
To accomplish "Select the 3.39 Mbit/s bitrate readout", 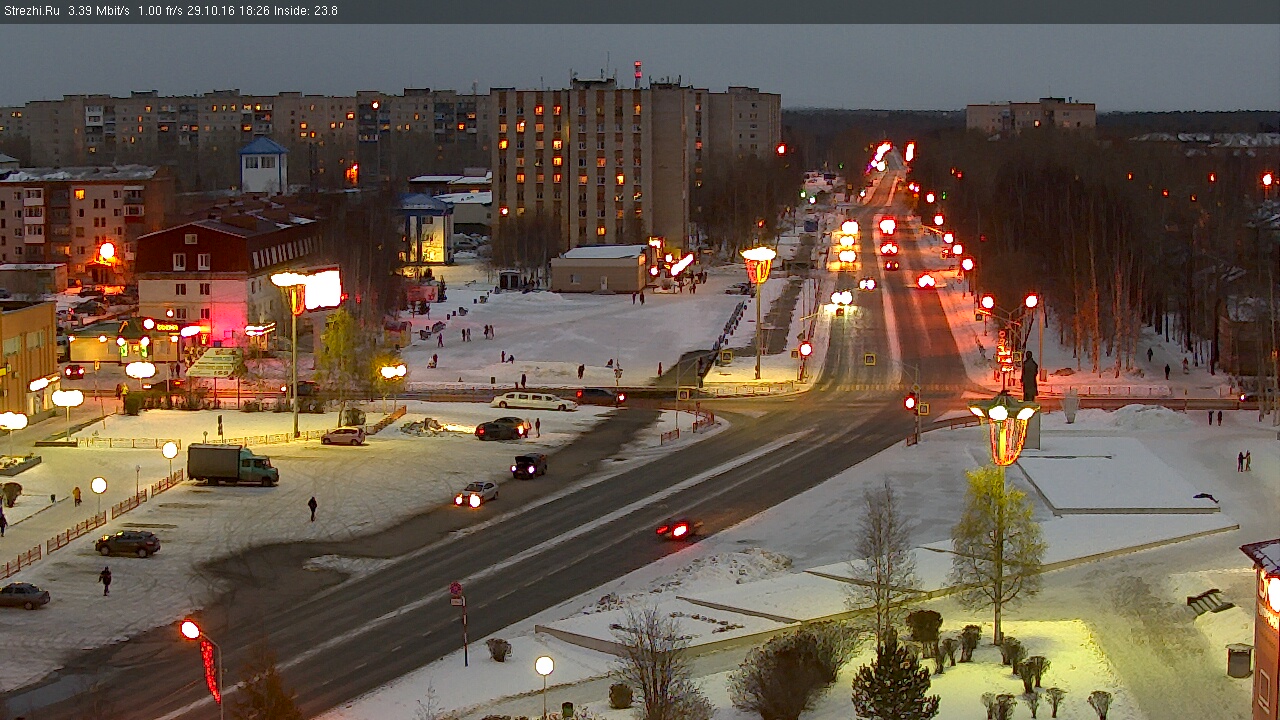I will point(99,11).
